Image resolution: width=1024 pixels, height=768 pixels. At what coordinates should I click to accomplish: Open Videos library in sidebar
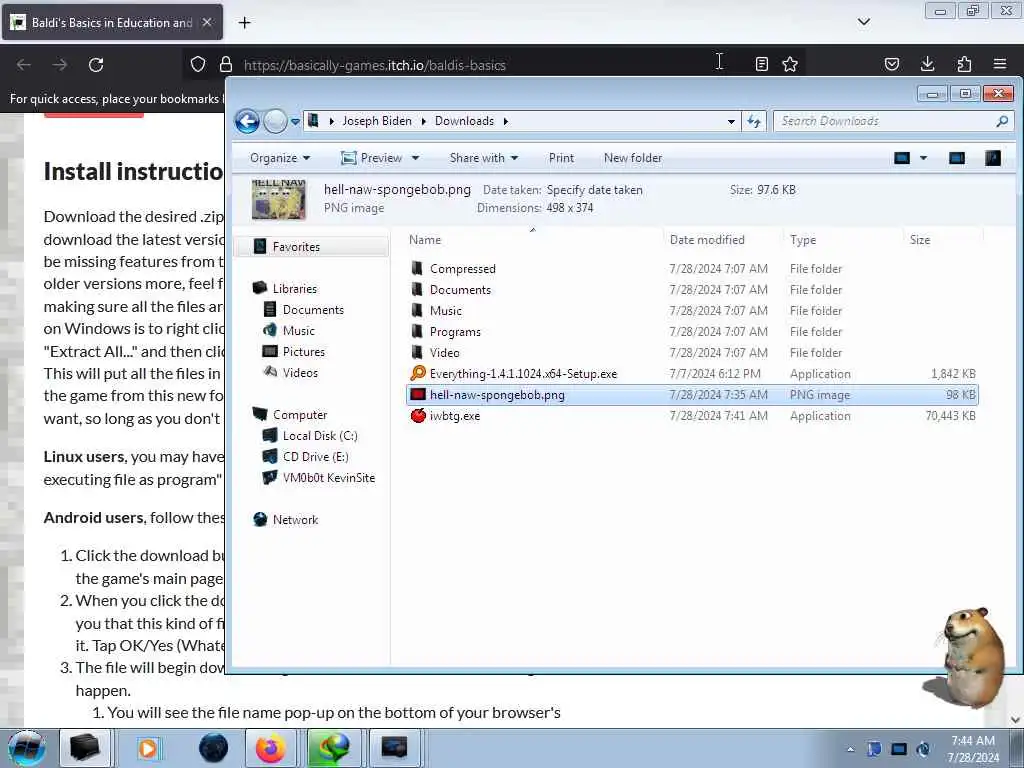click(300, 372)
